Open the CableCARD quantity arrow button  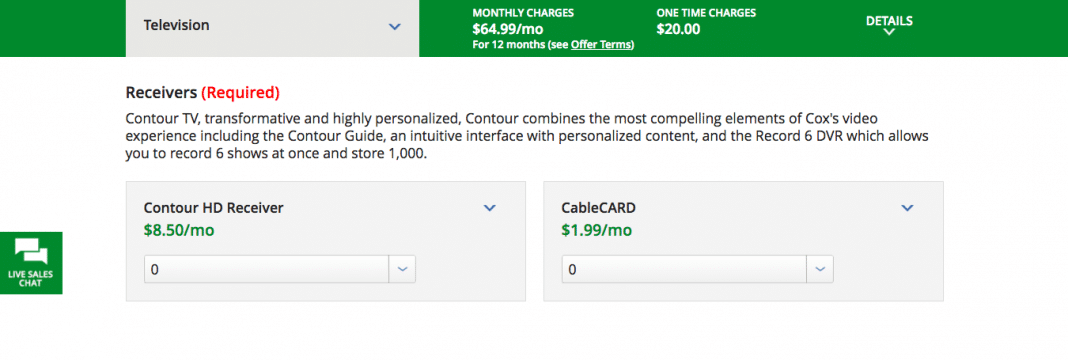[x=819, y=269]
